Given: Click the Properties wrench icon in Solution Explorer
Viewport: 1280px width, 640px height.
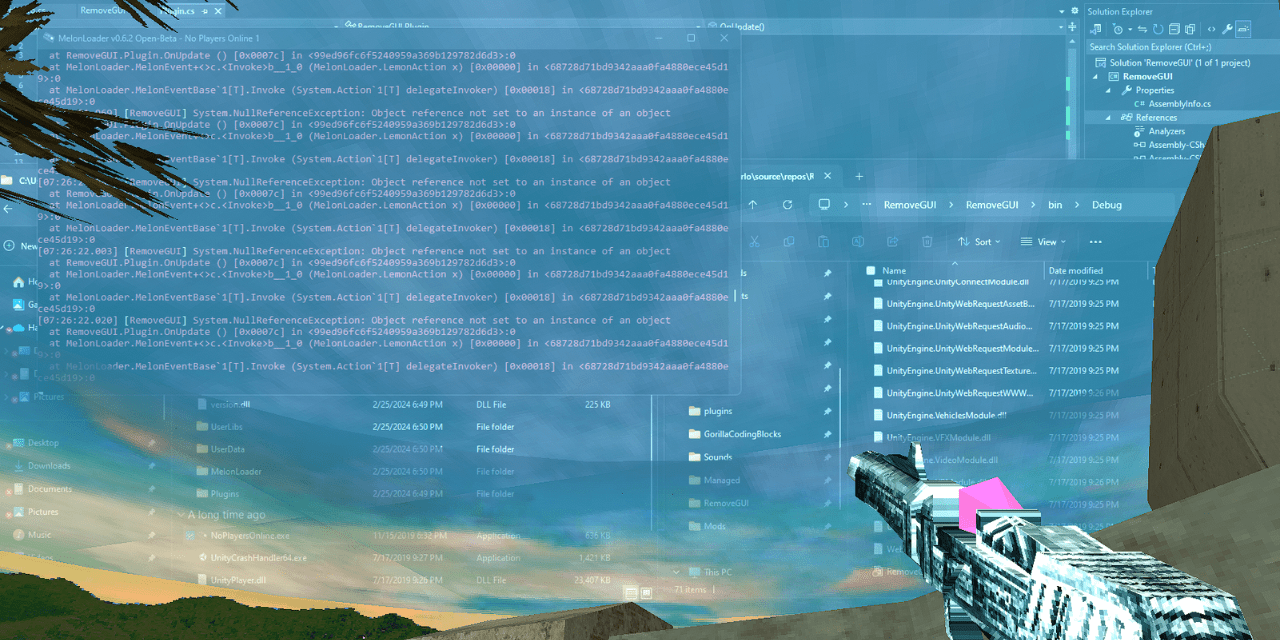Looking at the screenshot, I should click(x=1227, y=29).
